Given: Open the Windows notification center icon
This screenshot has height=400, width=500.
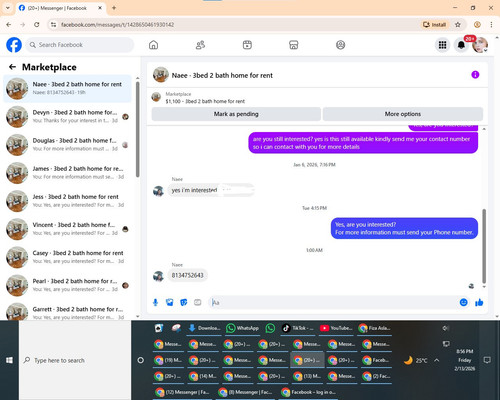Looking at the screenshot, I should [x=487, y=360].
